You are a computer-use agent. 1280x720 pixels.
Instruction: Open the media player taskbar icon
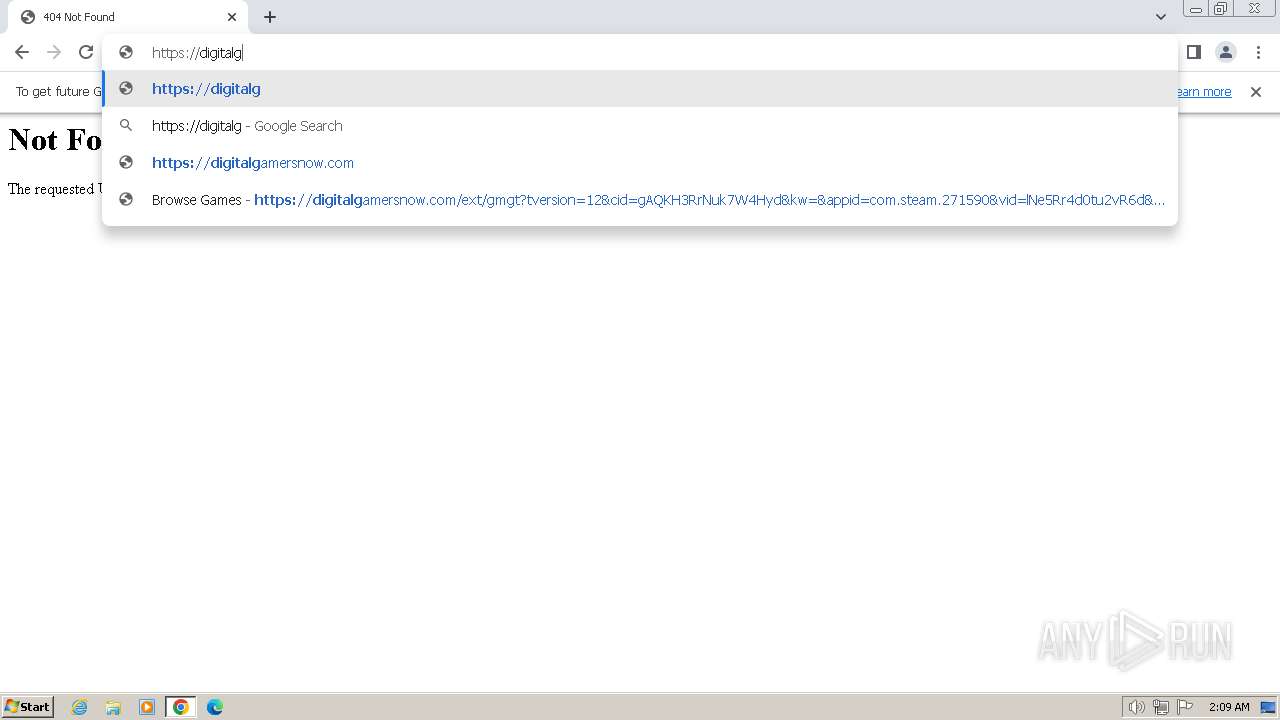point(147,707)
